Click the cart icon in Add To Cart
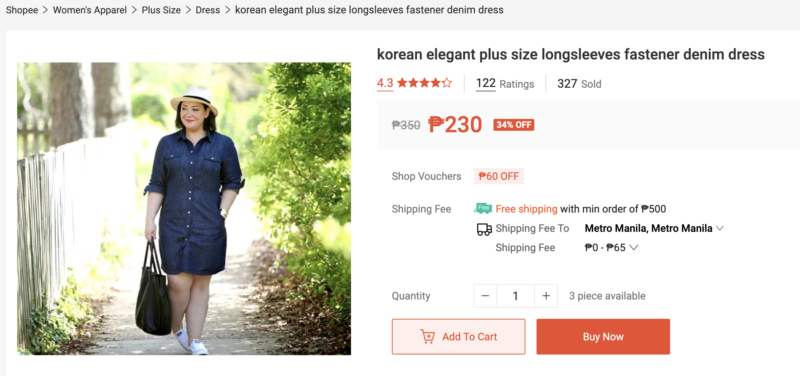This screenshot has width=800, height=376. pos(428,337)
